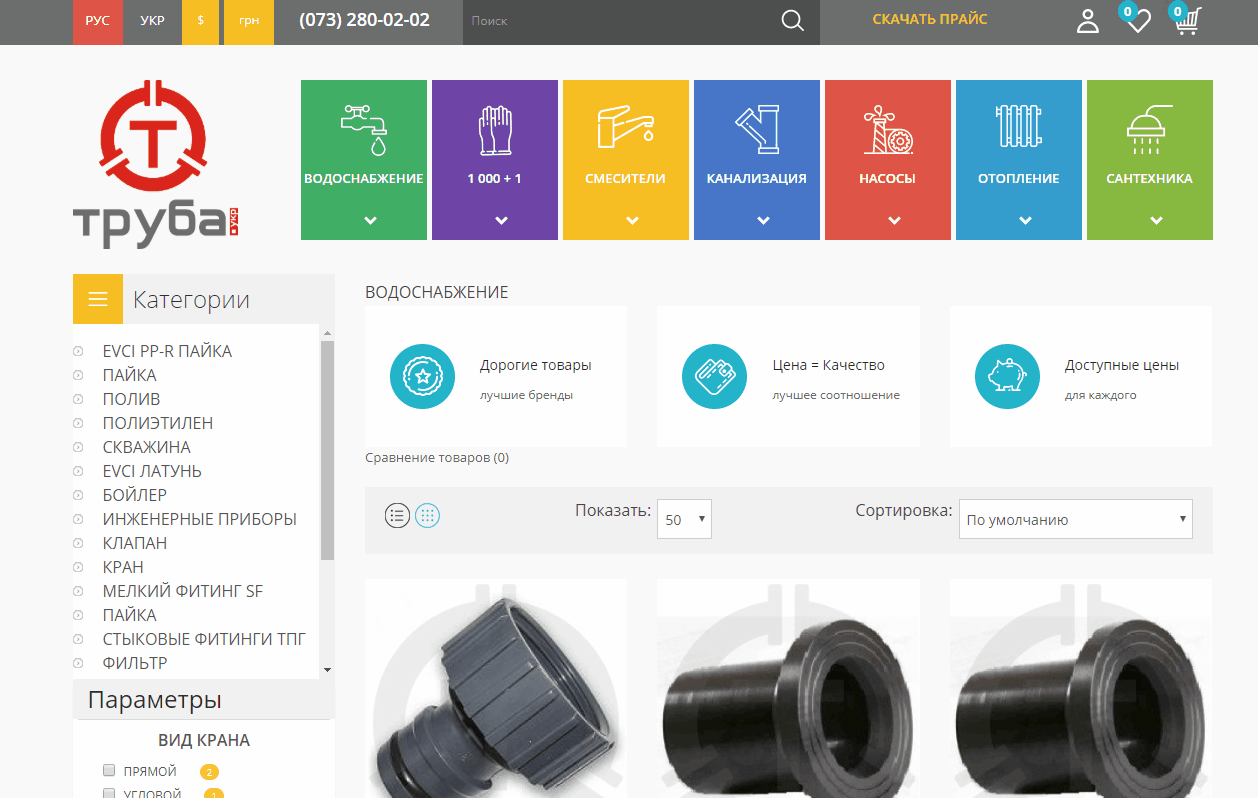Open the ФИЛЬТР category
Screen dimensions: 1258x798
(135, 663)
